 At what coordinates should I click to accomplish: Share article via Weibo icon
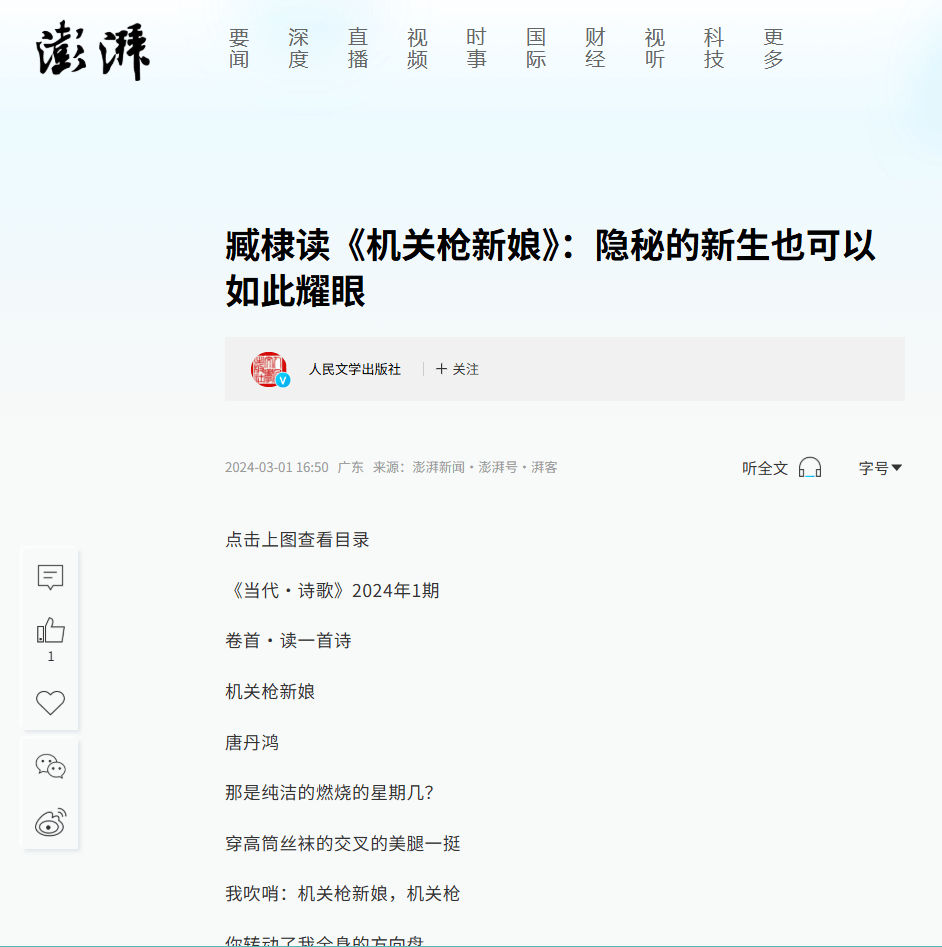[50, 822]
